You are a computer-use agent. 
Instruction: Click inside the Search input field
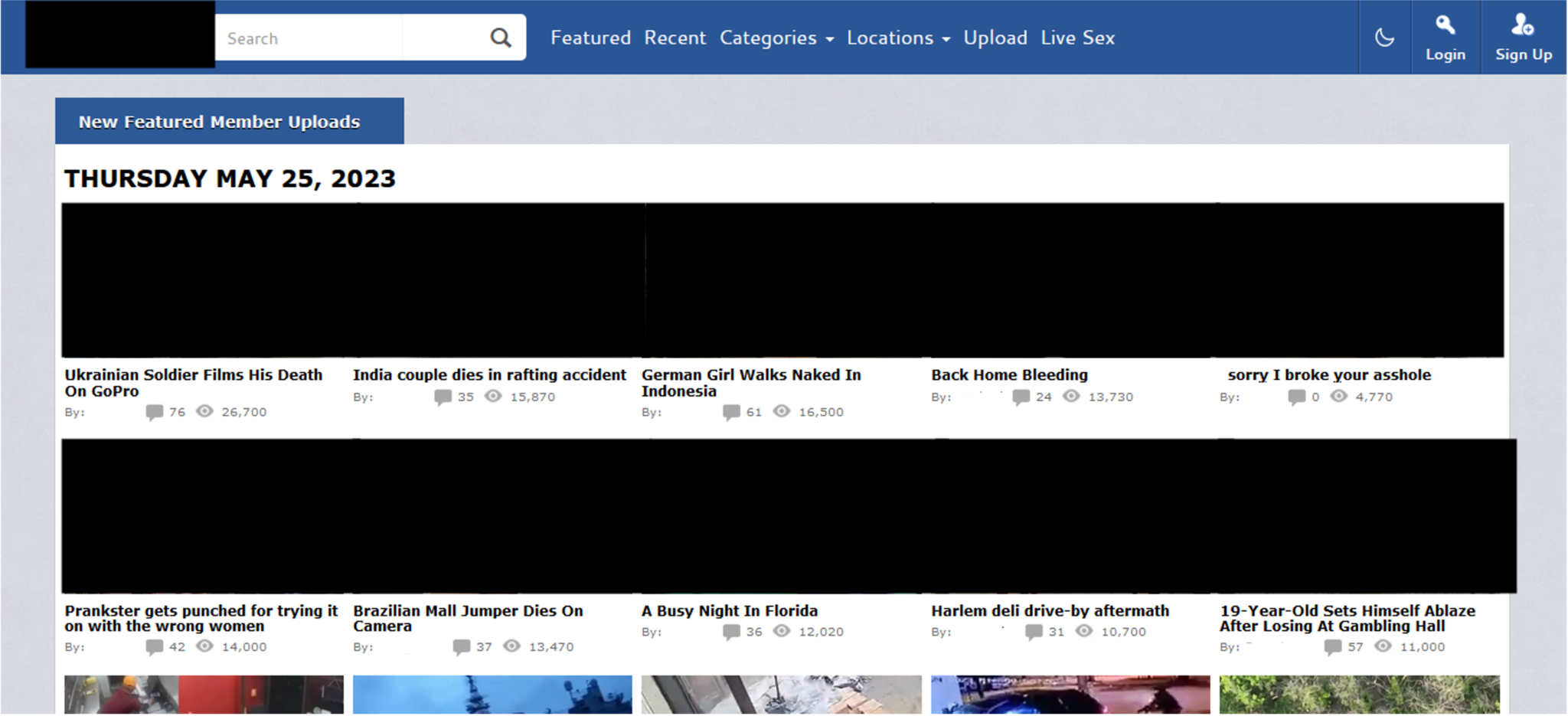[352, 38]
